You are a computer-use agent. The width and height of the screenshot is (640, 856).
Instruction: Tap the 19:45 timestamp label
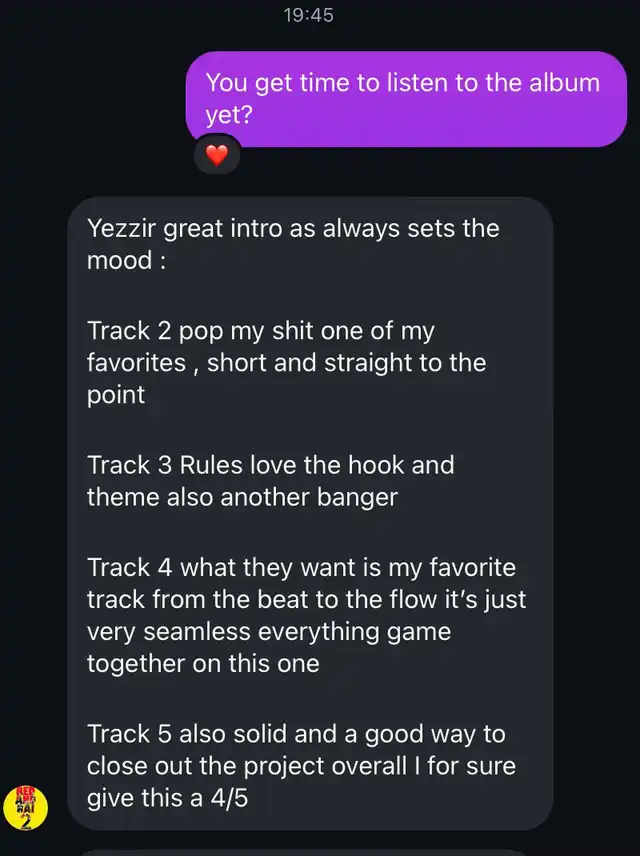(x=309, y=15)
